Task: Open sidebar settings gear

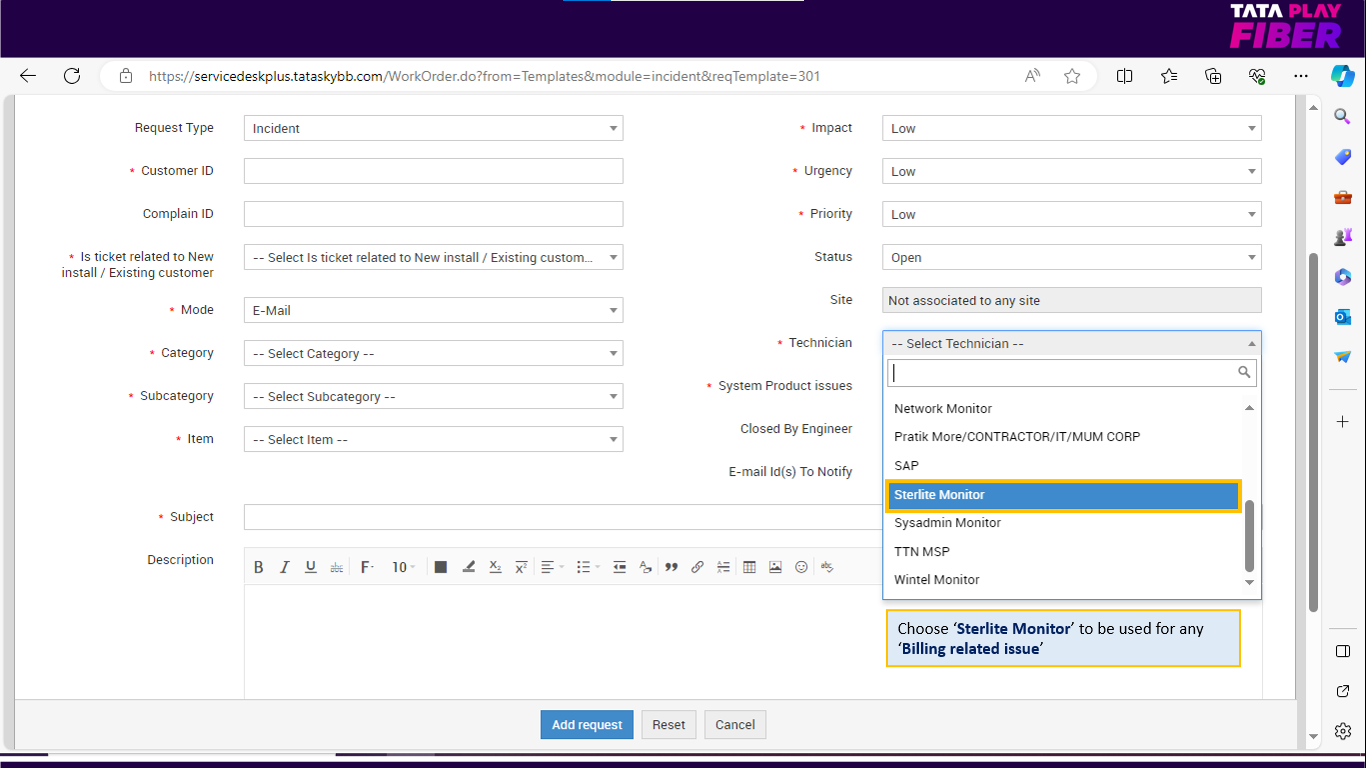Action: tap(1343, 731)
